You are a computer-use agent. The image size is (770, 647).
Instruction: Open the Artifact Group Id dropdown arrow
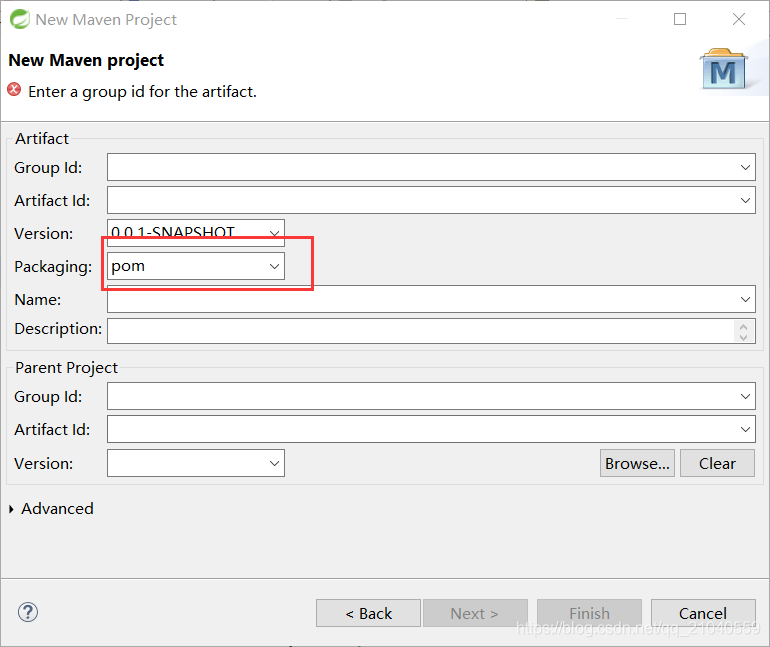point(745,167)
